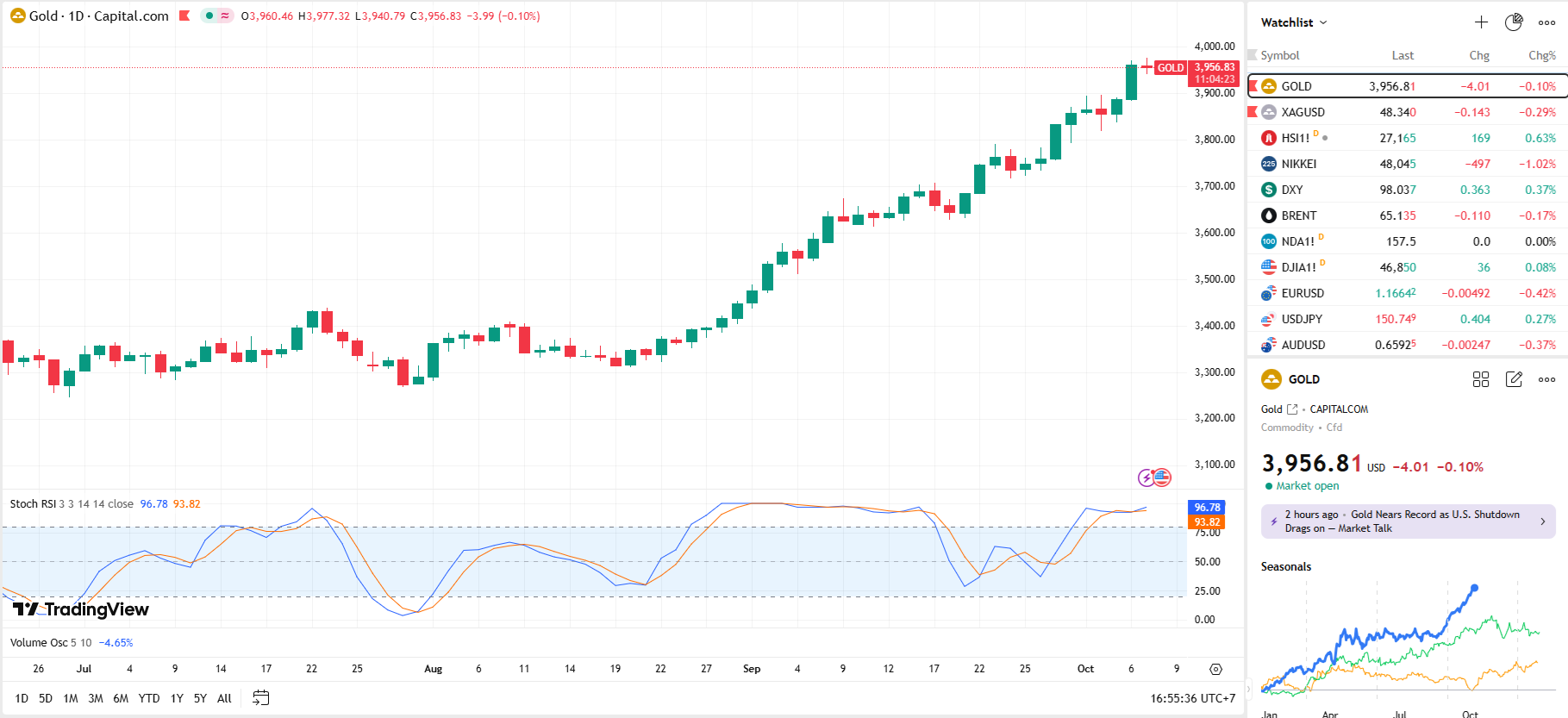Collapse the right sidebar panel with the edge arrow
This screenshot has width=1568, height=718.
point(1246,359)
